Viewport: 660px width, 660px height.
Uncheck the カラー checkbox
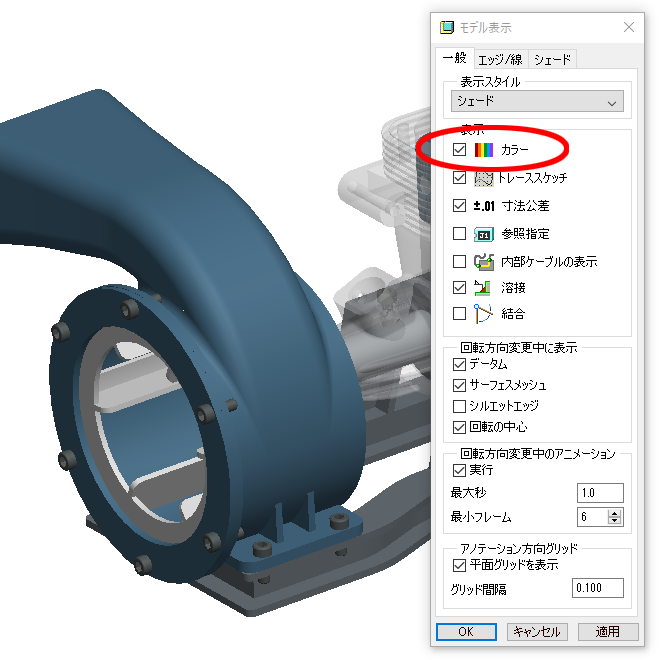[x=459, y=150]
